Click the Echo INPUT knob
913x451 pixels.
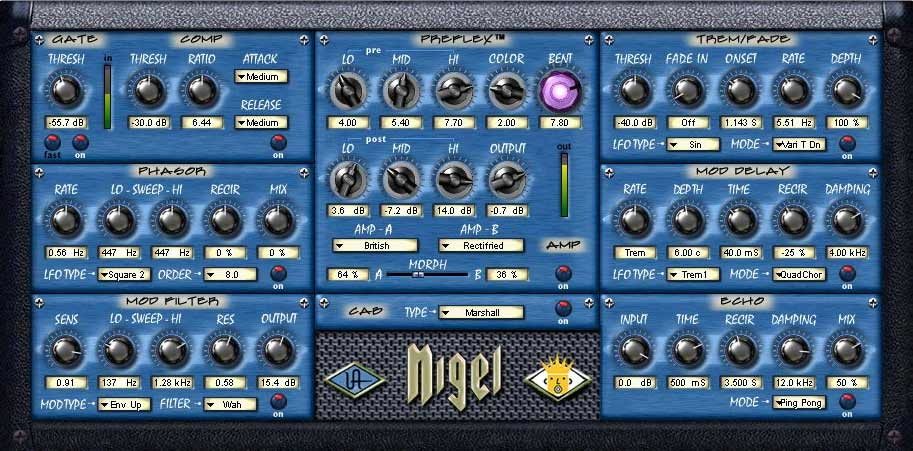pyautogui.click(x=635, y=351)
